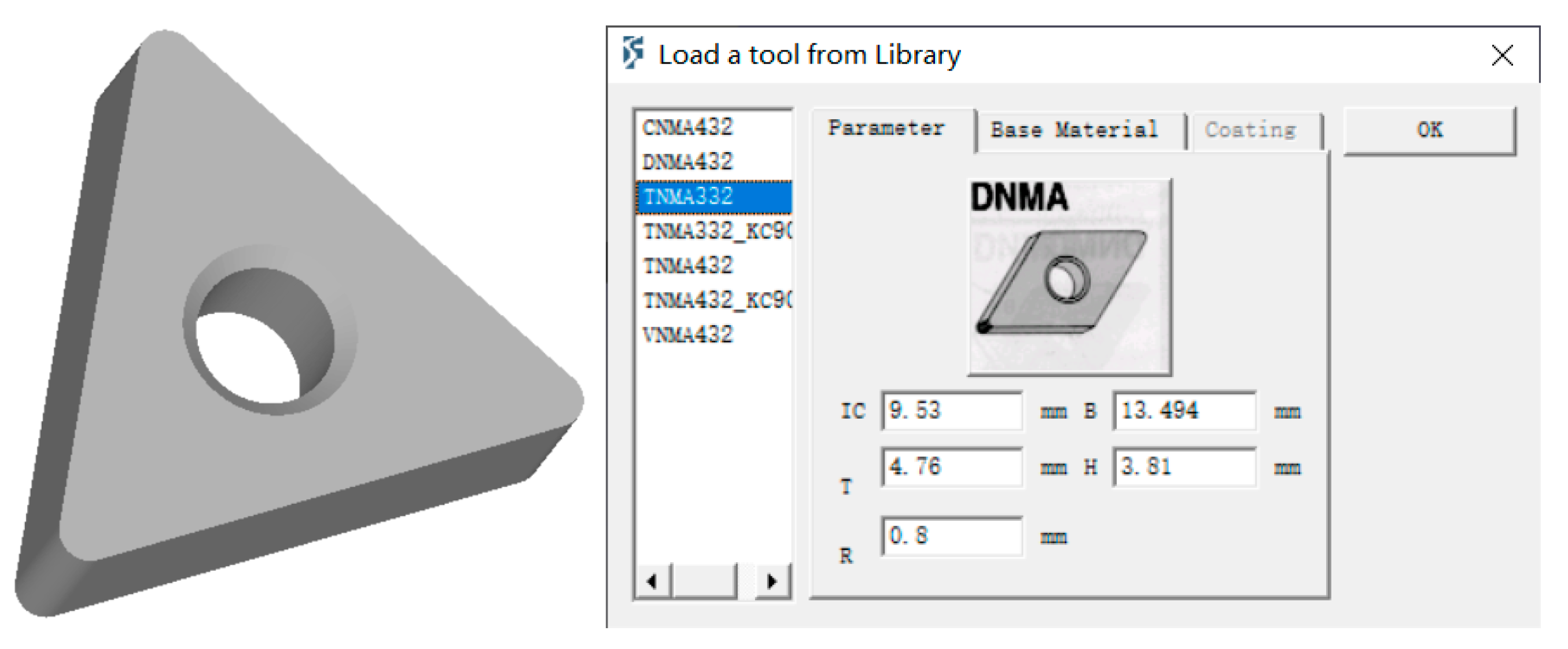This screenshot has height=649, width=1568.
Task: Select the TNMA432 tool entry
Action: tap(688, 266)
